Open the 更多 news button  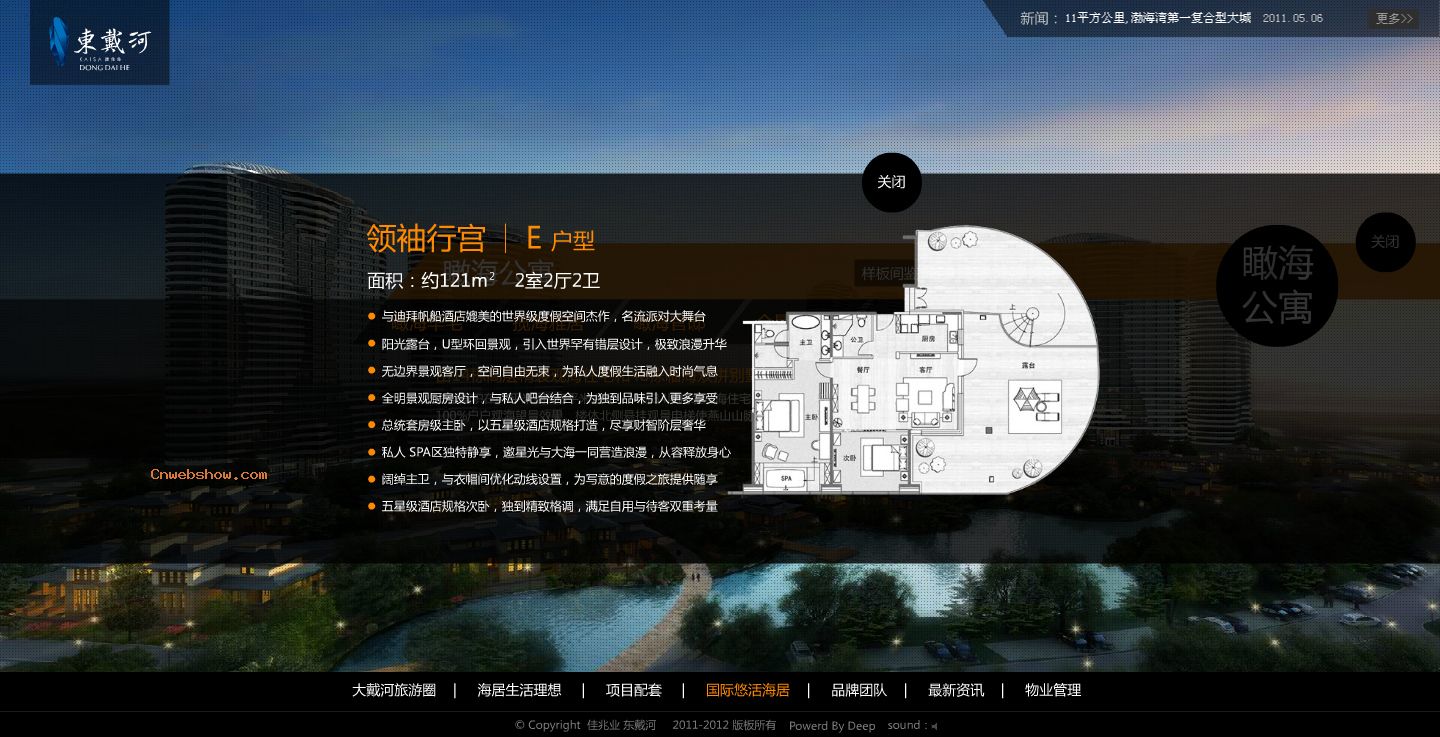[1393, 18]
